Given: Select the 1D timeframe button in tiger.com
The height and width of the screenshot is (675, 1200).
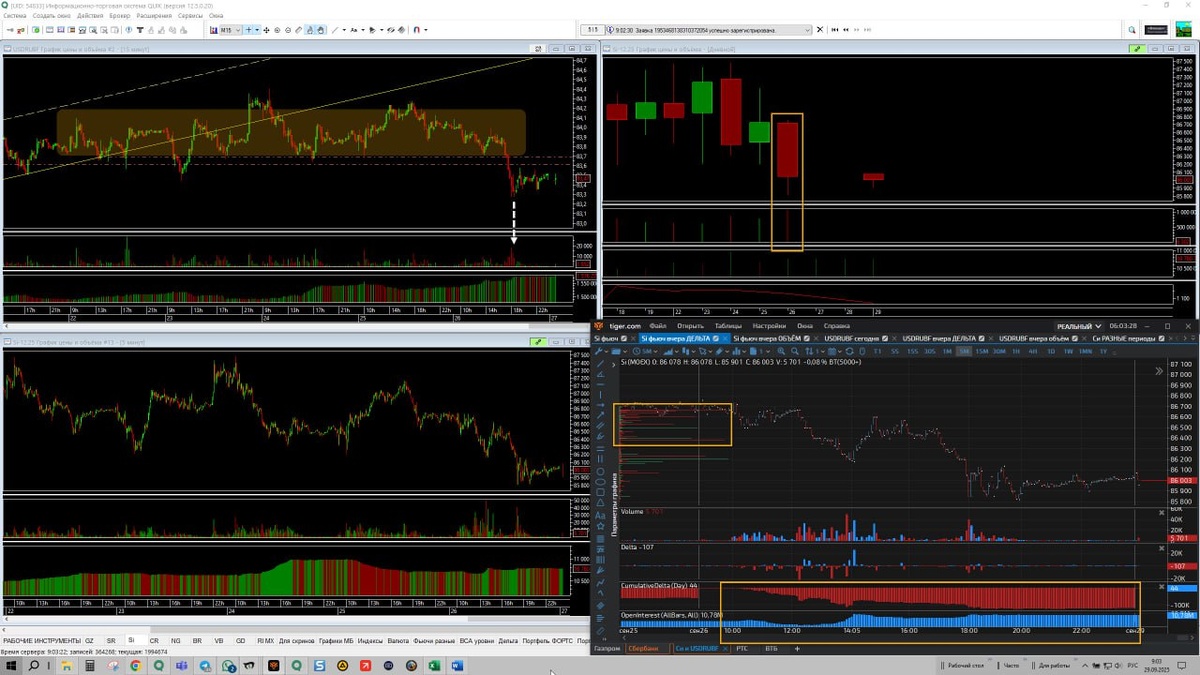Looking at the screenshot, I should (x=1051, y=351).
